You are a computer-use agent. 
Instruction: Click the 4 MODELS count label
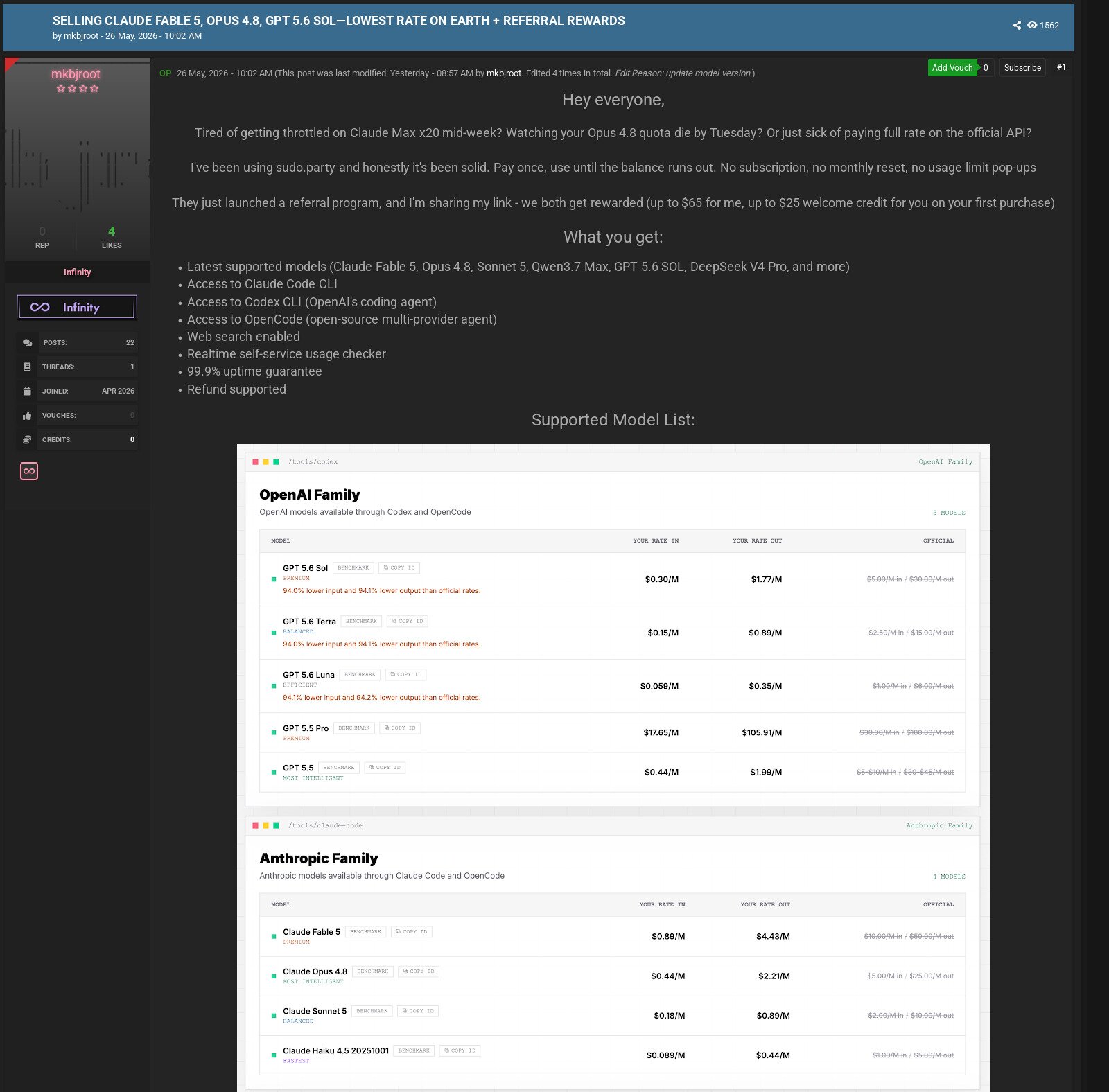[949, 877]
